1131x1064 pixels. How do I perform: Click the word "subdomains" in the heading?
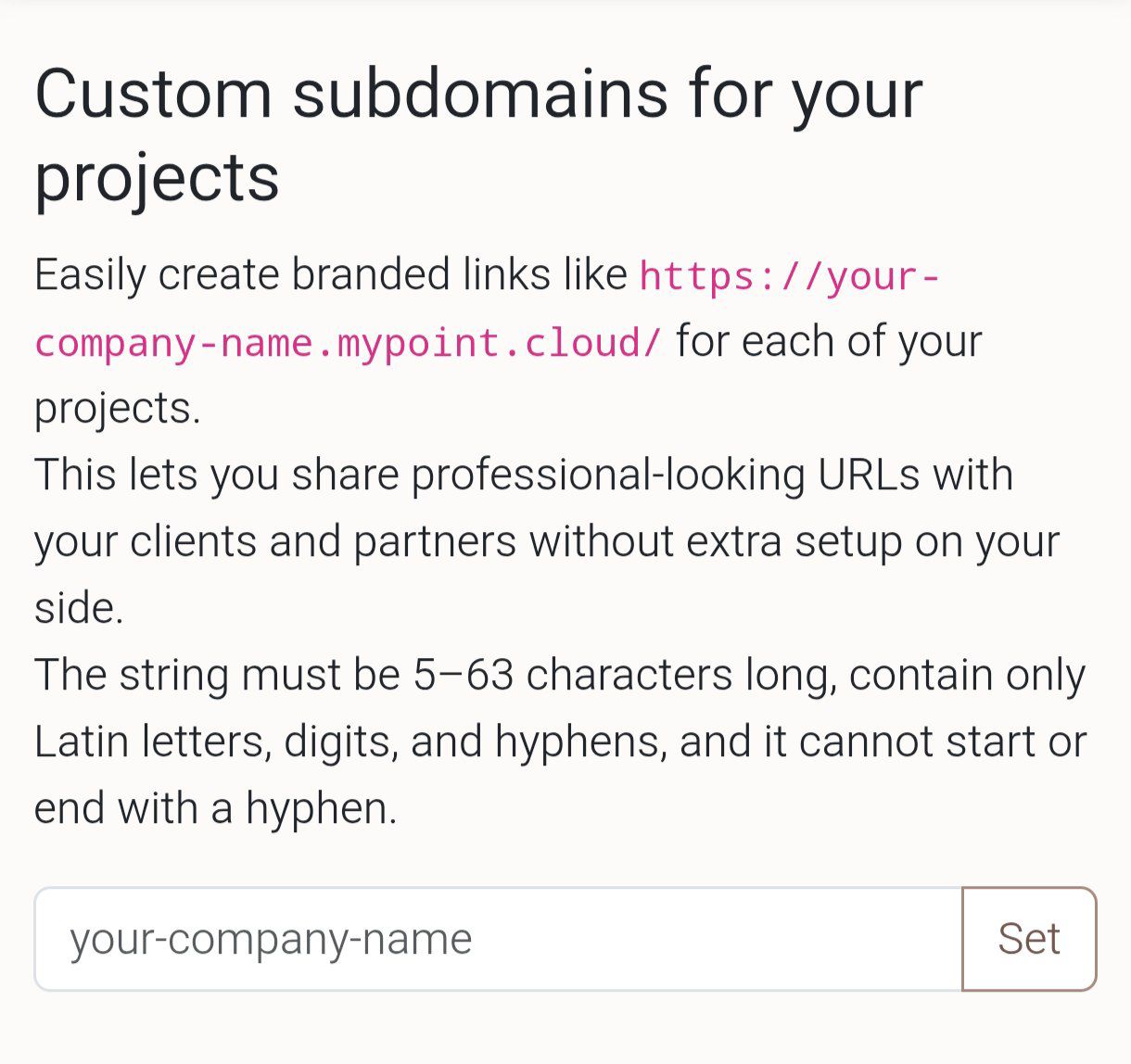tap(480, 94)
